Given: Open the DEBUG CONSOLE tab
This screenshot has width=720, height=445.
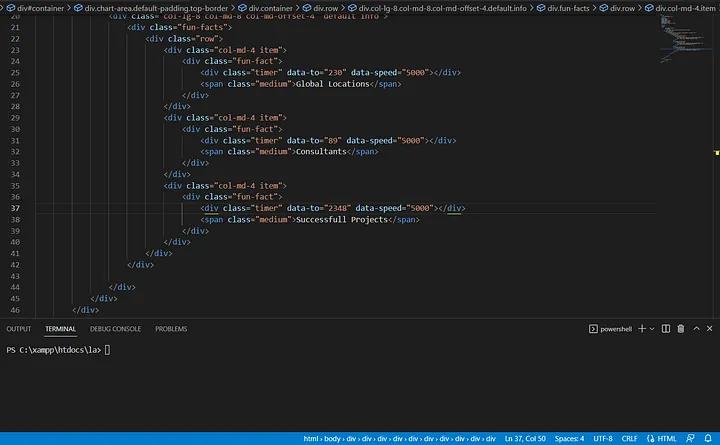Looking at the screenshot, I should coord(115,329).
